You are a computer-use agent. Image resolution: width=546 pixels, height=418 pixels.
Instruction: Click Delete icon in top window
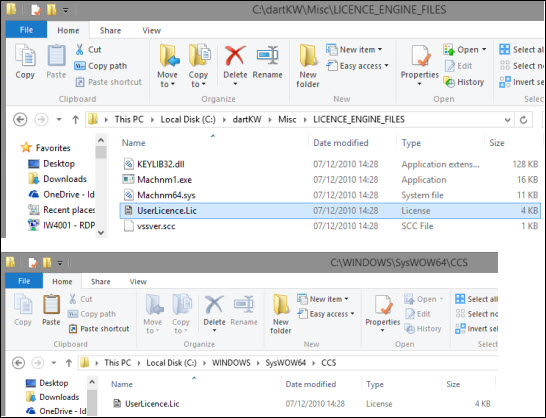(235, 56)
